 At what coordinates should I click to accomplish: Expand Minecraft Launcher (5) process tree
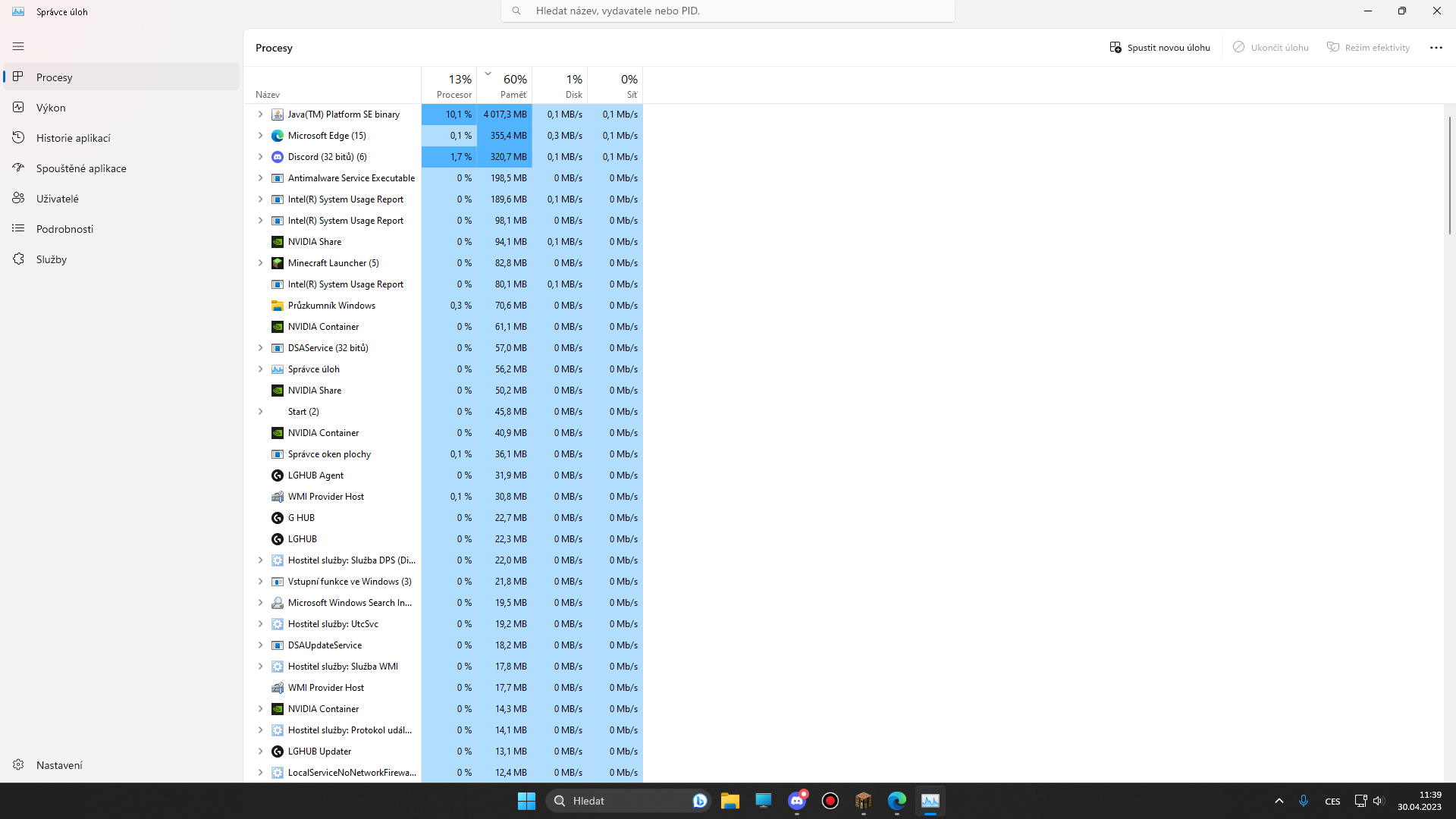(260, 263)
